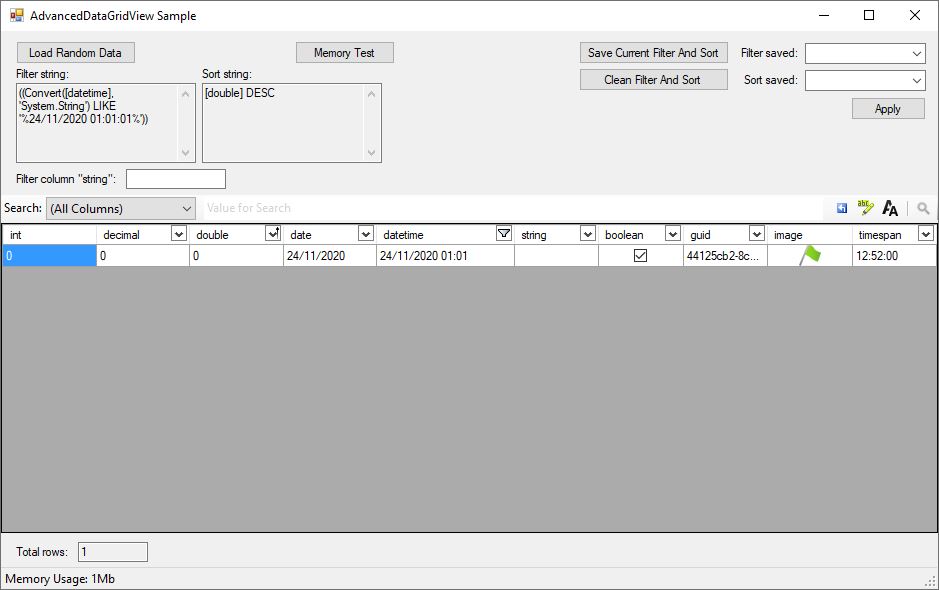Click the Load Random Data button

76,52
